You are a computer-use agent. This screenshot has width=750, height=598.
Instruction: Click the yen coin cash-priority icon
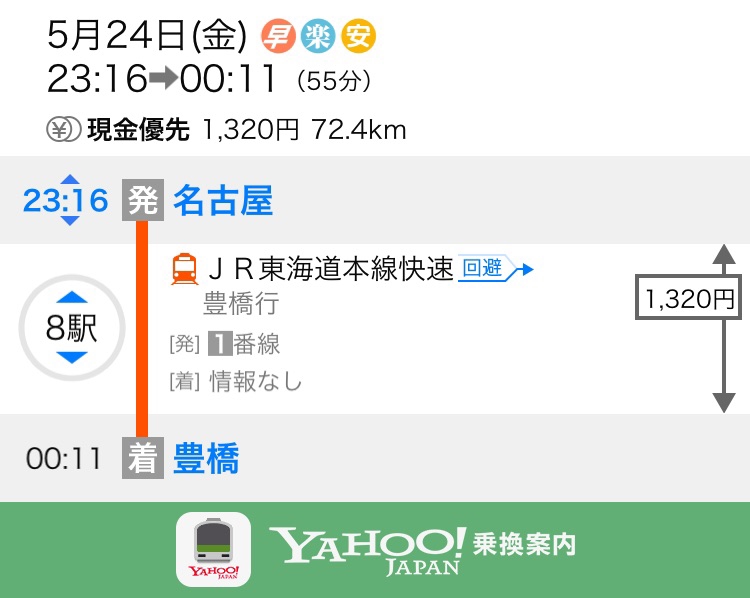(x=64, y=130)
